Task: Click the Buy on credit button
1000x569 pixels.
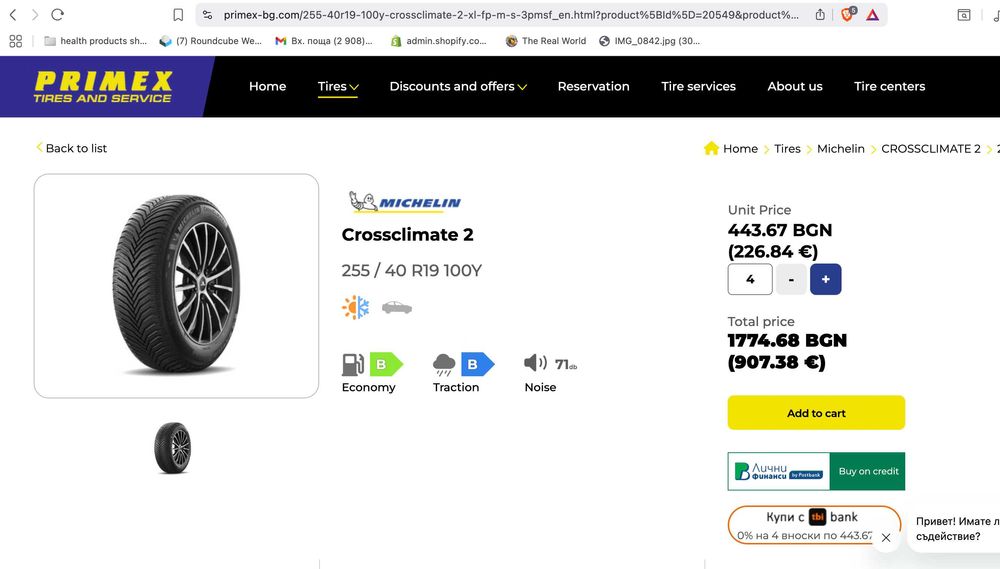Action: click(x=867, y=471)
